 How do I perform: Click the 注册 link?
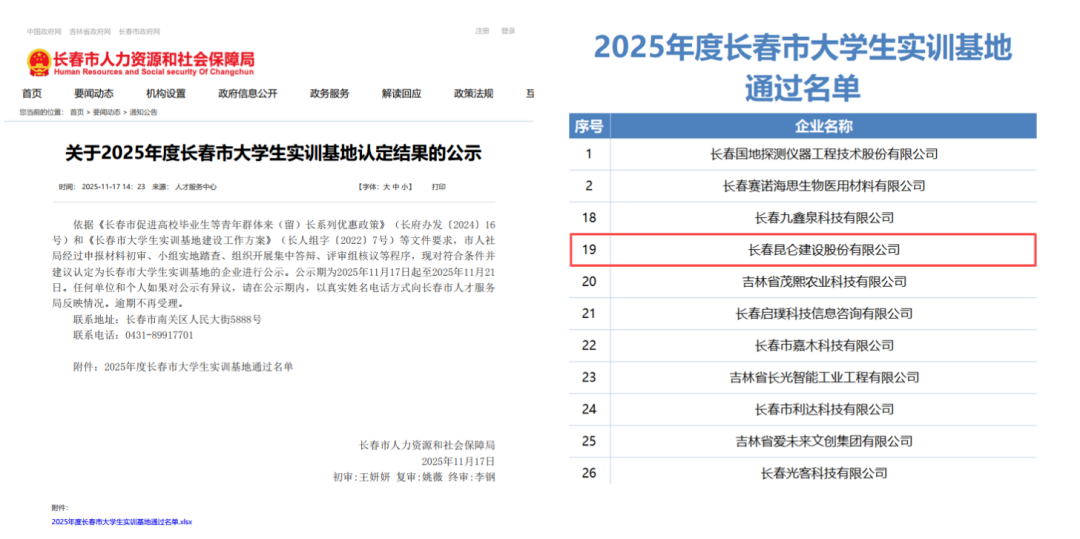(482, 31)
